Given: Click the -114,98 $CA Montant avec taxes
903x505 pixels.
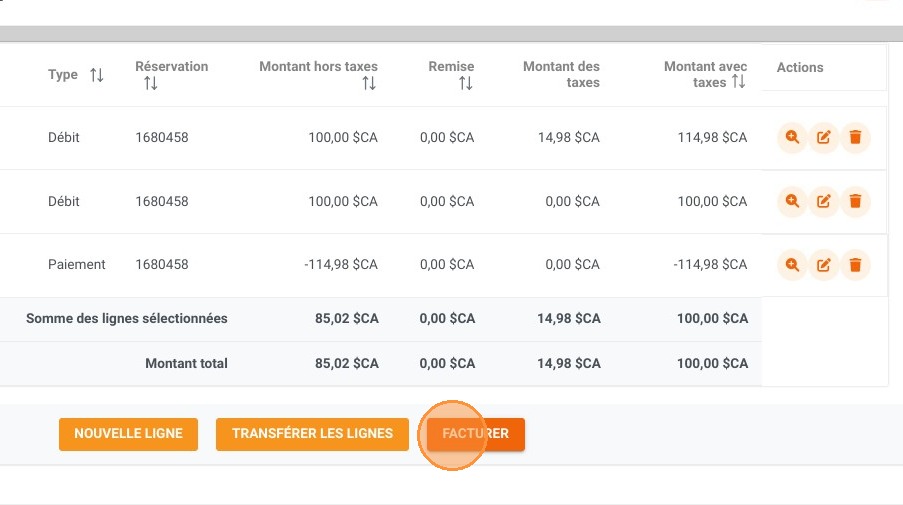Looking at the screenshot, I should (x=710, y=264).
